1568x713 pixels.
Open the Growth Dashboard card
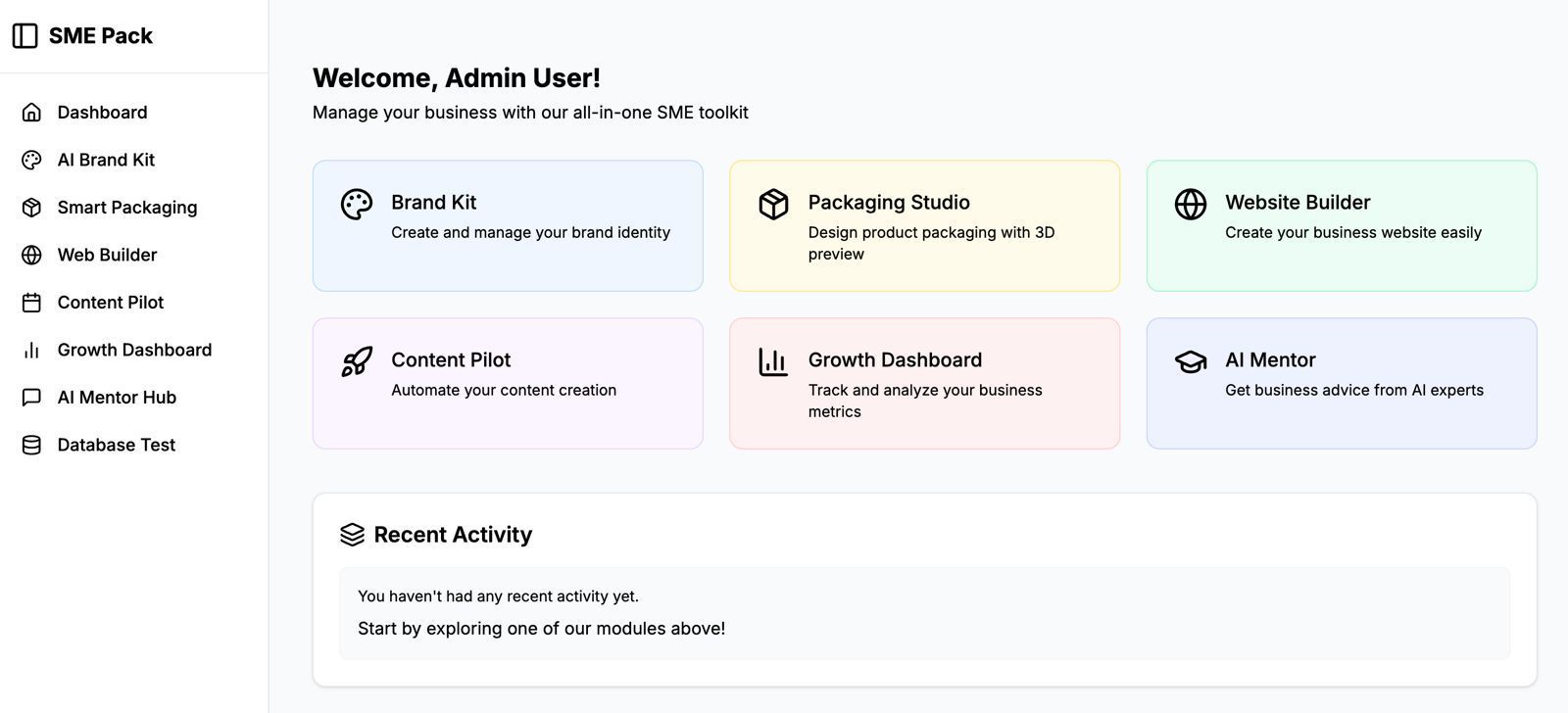point(924,383)
